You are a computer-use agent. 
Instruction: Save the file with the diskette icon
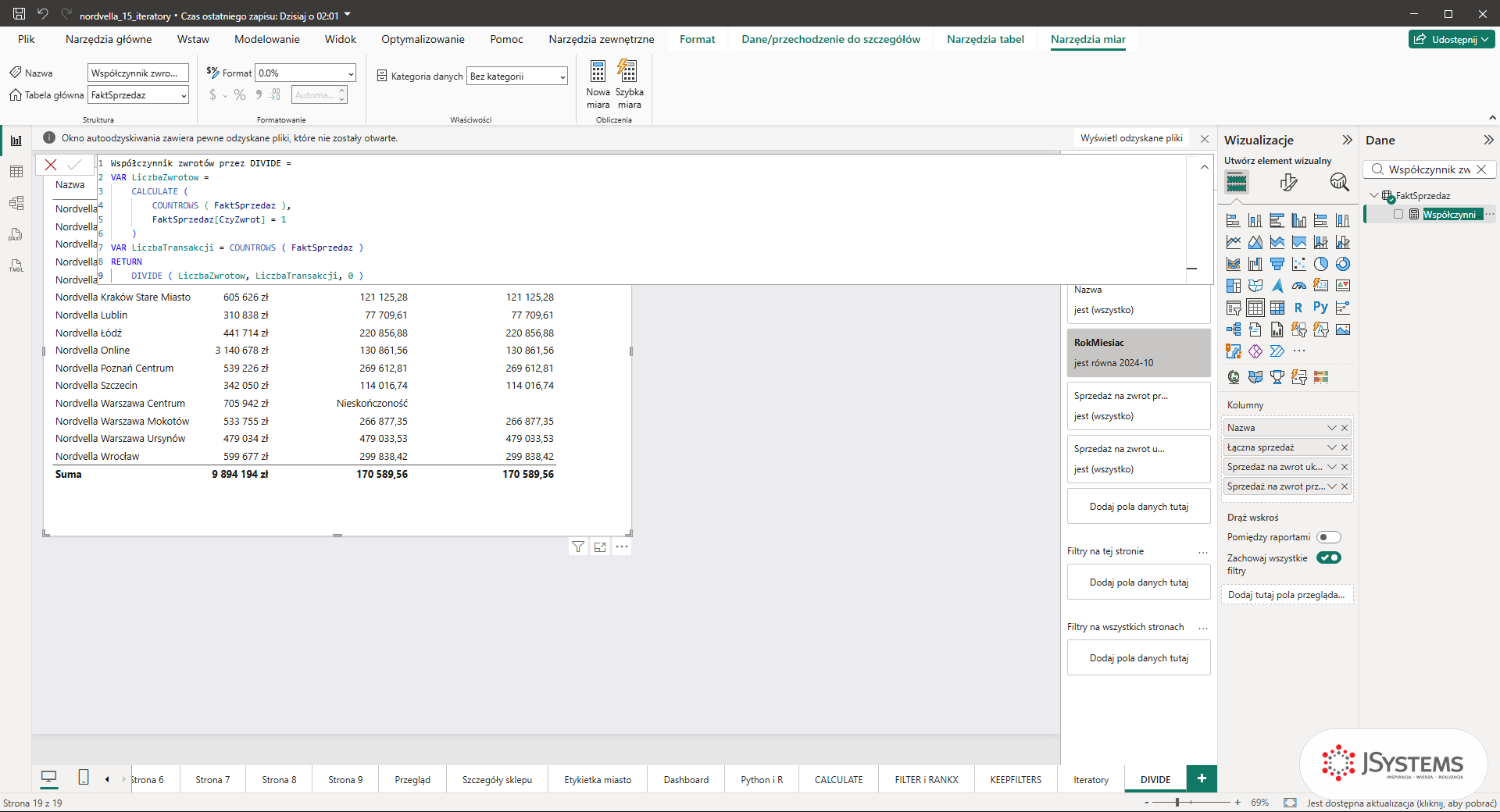[x=19, y=14]
